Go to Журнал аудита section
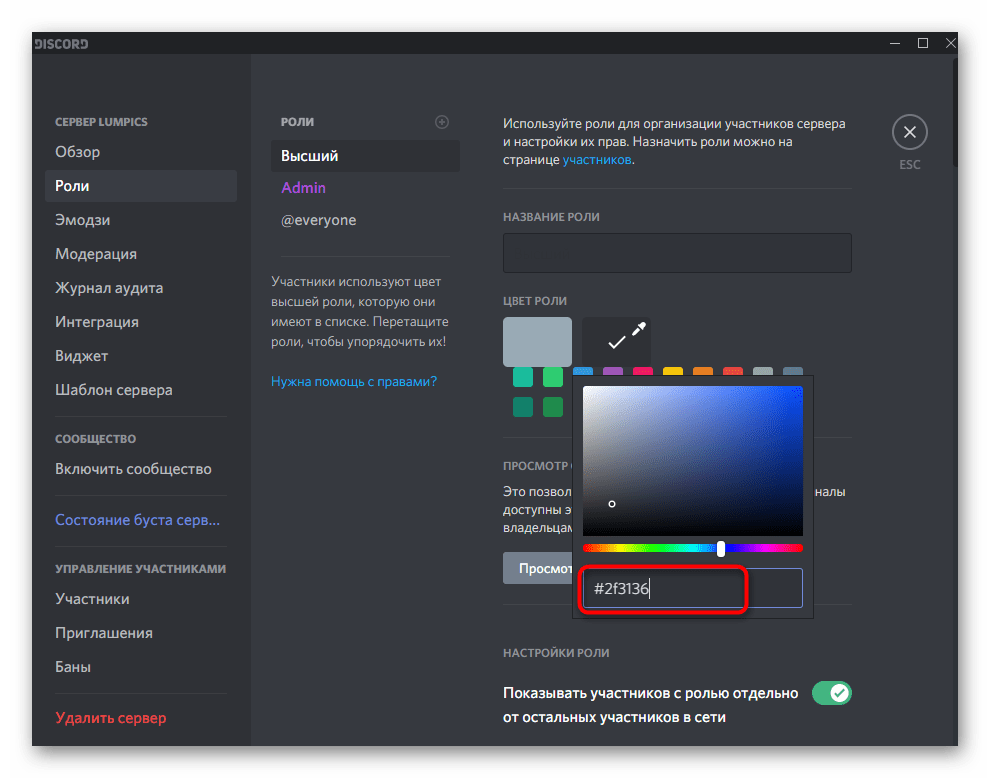The width and height of the screenshot is (990, 778). [109, 288]
